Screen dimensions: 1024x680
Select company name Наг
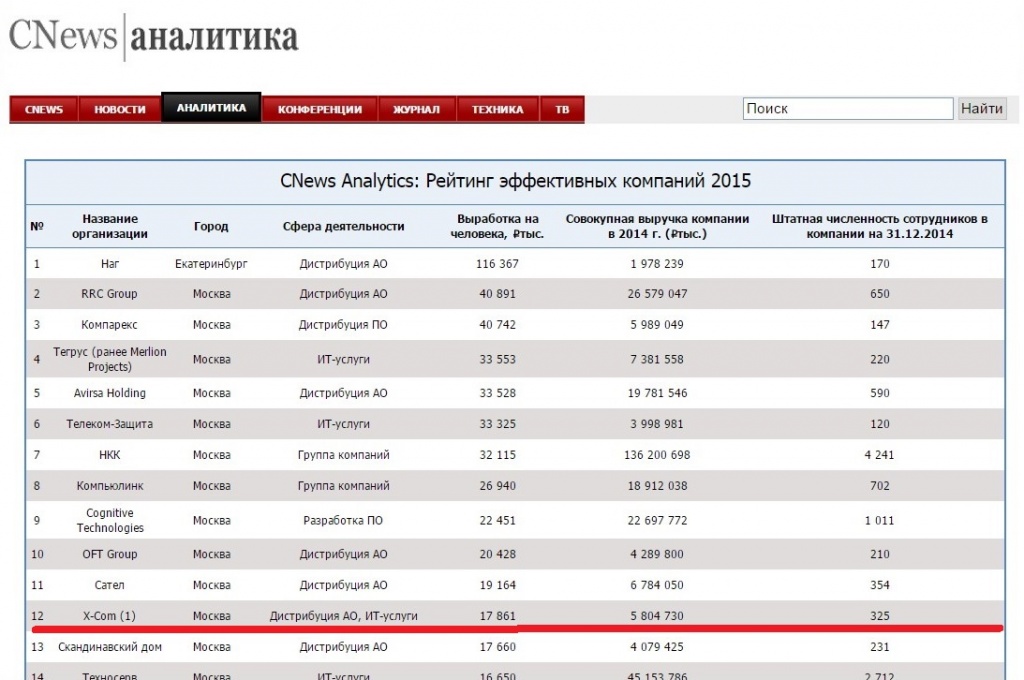tap(110, 264)
